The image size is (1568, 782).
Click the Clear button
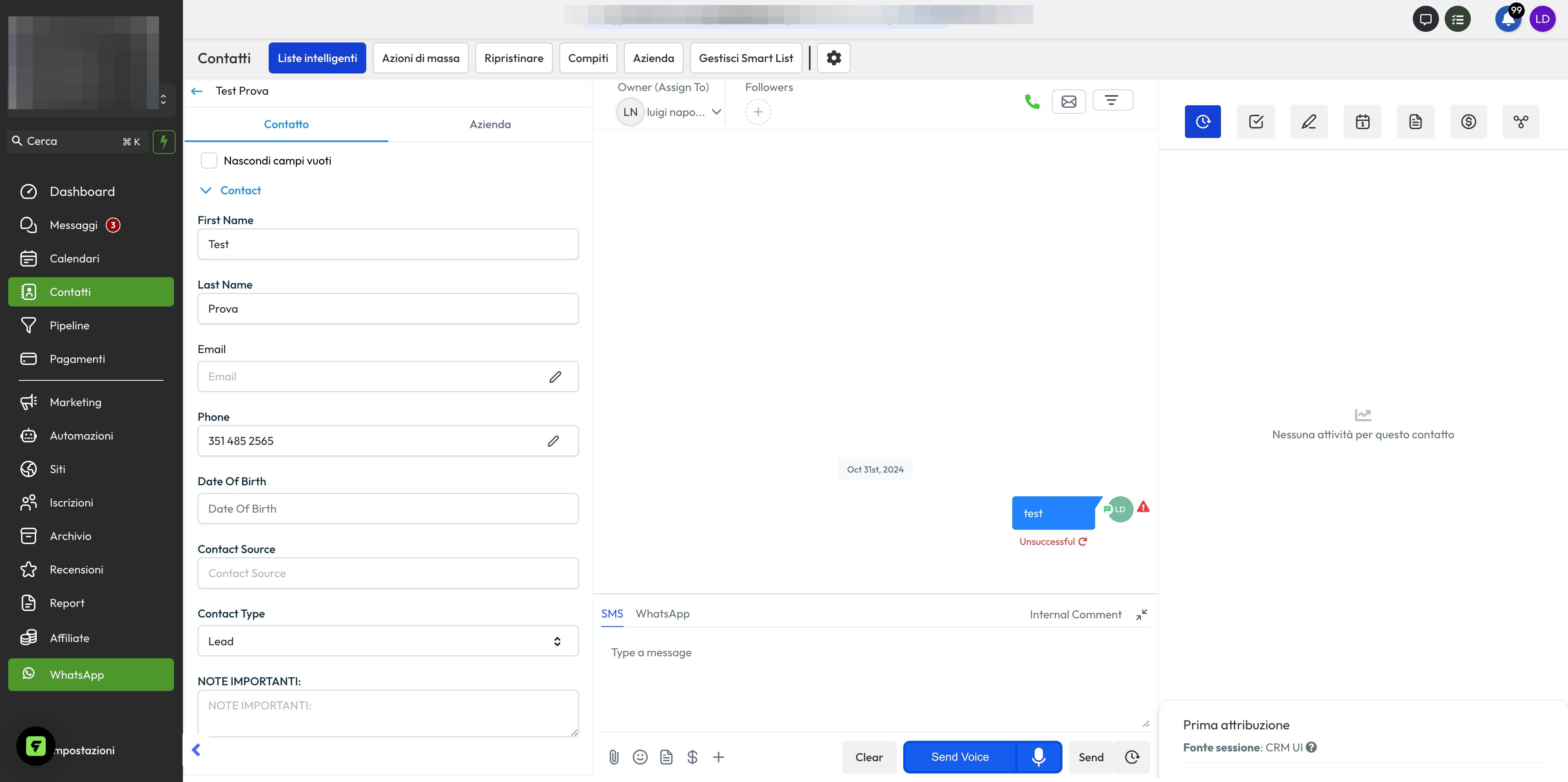869,756
